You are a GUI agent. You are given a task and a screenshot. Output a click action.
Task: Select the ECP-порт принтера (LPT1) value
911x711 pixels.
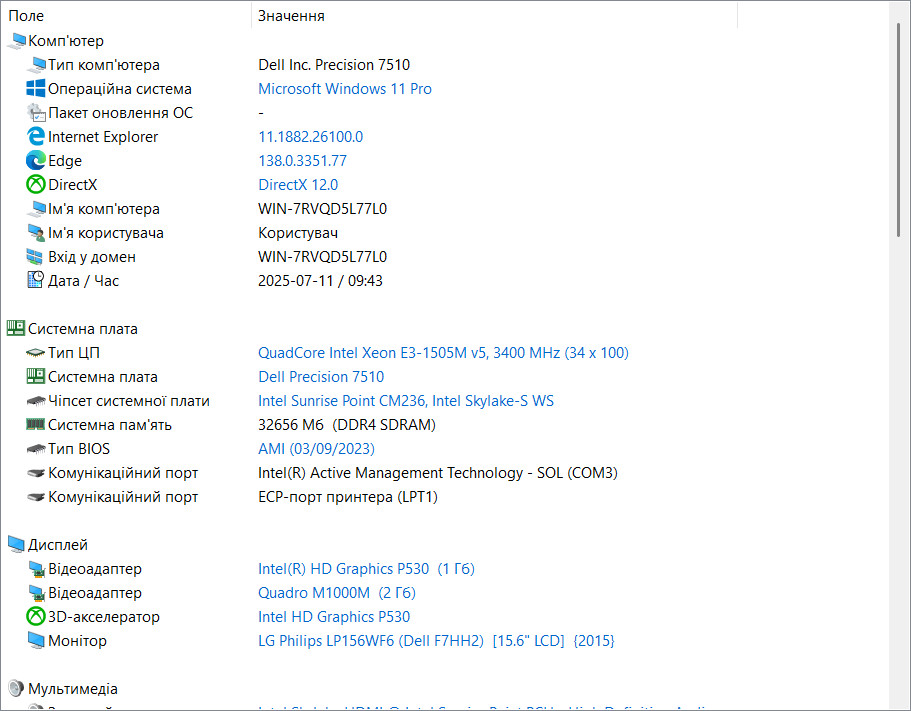347,497
